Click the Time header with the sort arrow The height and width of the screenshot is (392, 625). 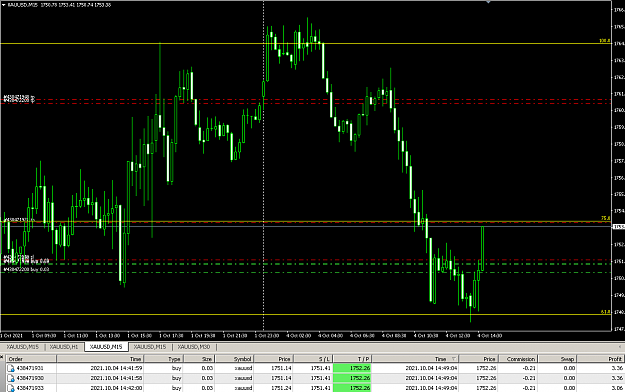[x=415, y=359]
